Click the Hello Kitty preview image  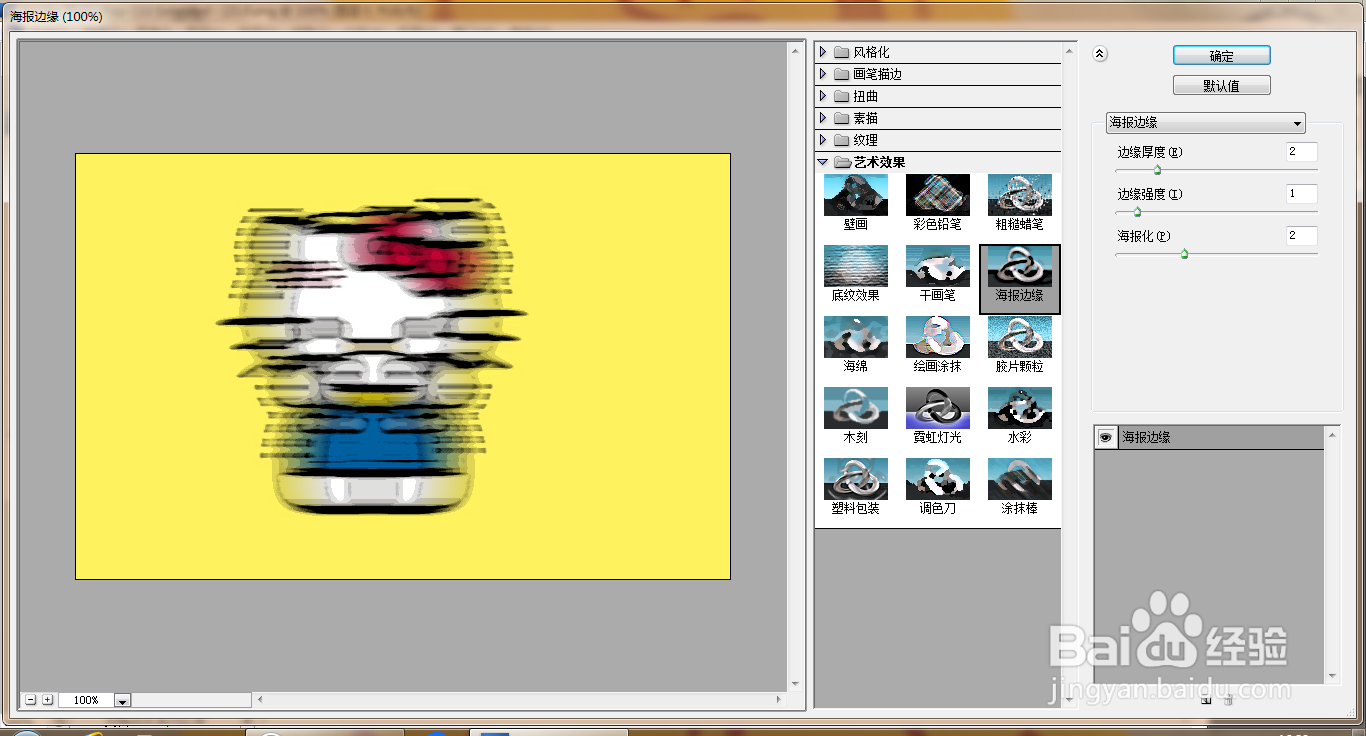(x=403, y=366)
